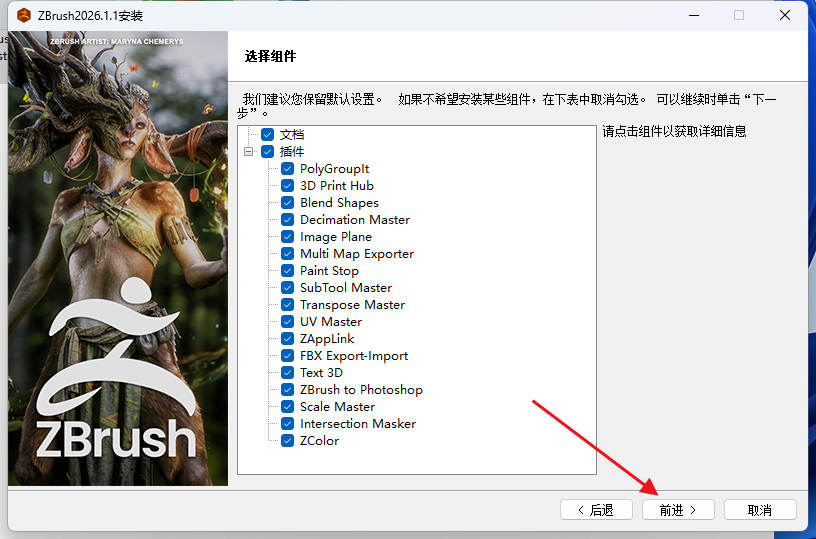Toggle the Text 3D checkbox

point(287,373)
